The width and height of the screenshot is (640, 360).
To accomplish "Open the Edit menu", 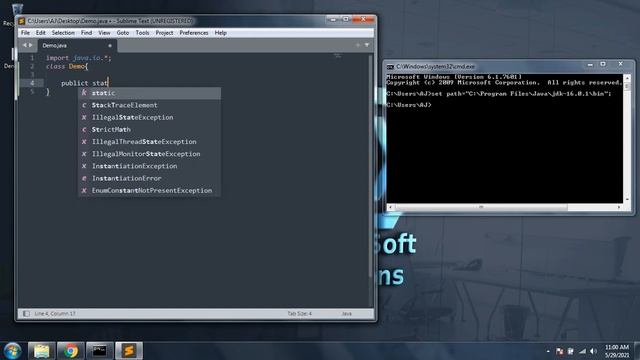I will coord(40,33).
